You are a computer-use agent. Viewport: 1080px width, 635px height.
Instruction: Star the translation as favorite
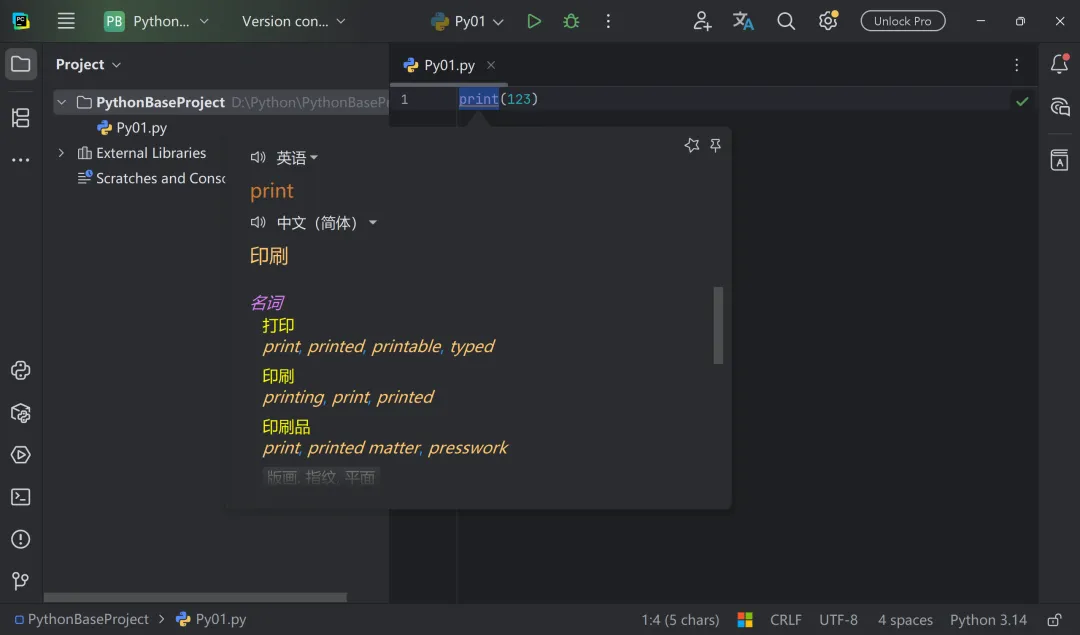click(692, 145)
